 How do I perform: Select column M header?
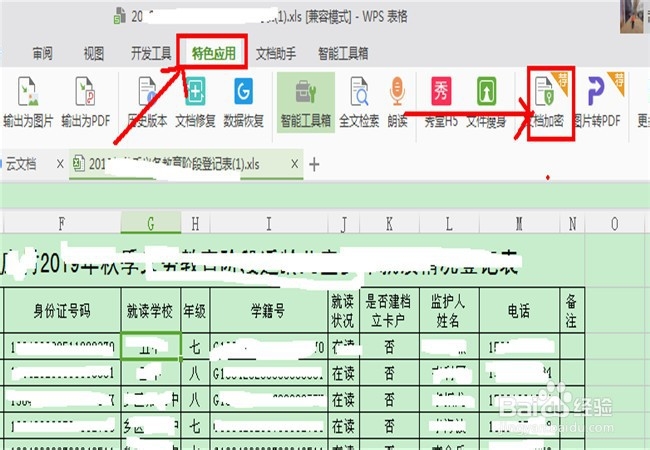point(519,224)
